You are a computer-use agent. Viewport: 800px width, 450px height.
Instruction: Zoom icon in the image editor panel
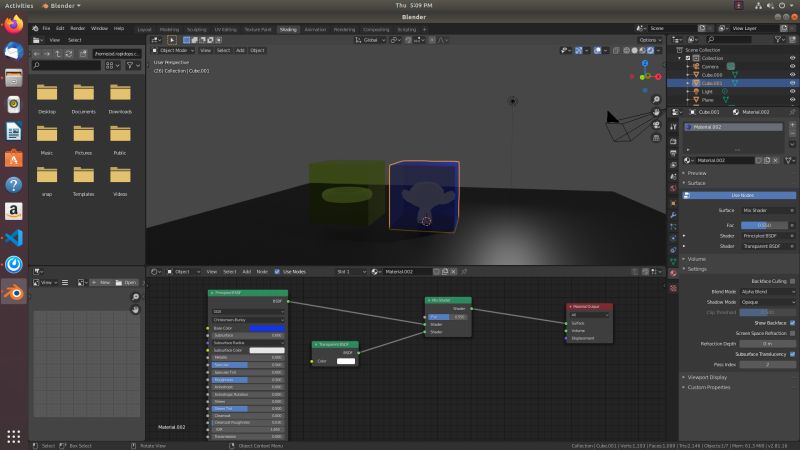136,296
